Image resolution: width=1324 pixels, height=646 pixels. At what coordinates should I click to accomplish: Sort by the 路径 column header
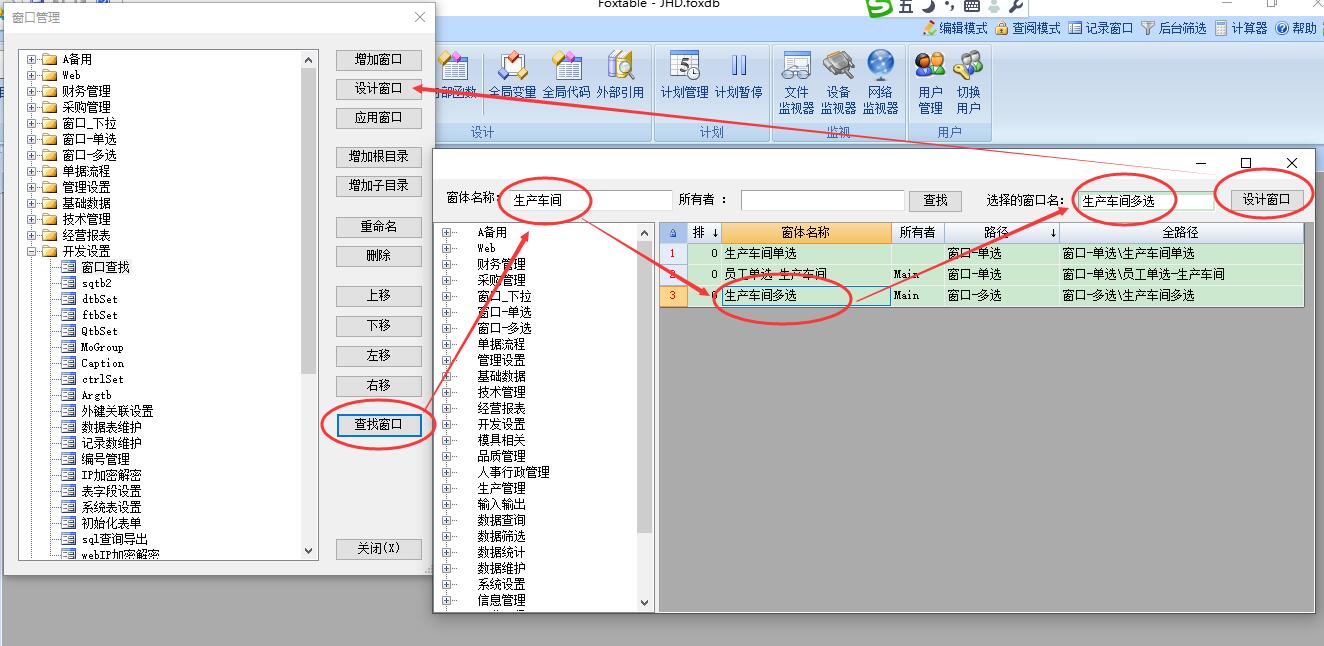pos(996,232)
